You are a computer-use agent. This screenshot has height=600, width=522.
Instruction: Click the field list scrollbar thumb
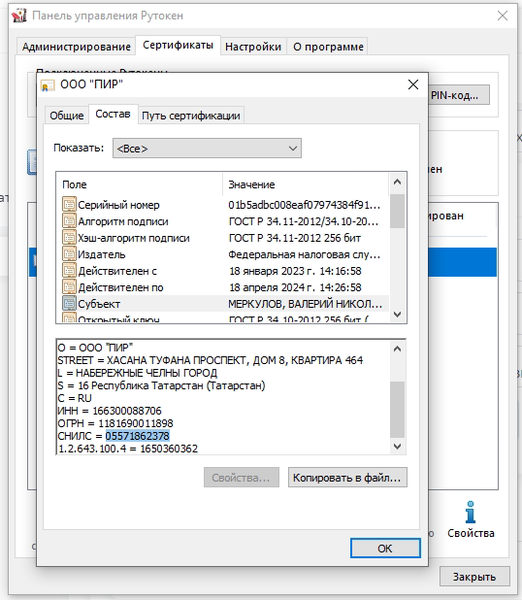pos(397,211)
